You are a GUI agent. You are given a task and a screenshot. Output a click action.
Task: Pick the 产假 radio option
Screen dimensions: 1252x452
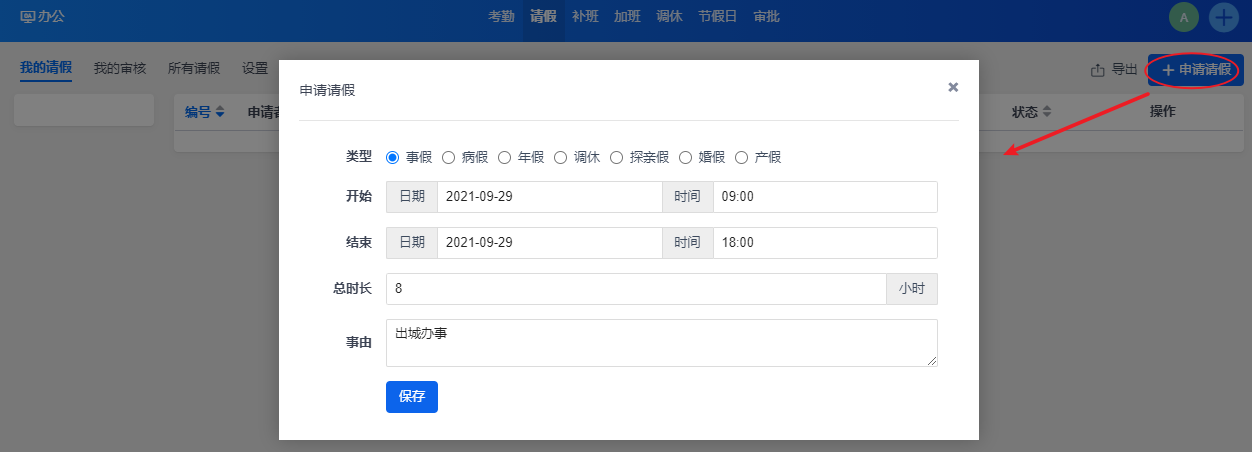[741, 157]
